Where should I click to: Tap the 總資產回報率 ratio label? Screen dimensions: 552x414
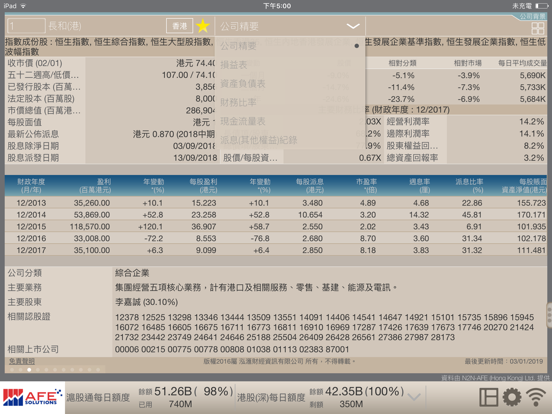click(412, 158)
